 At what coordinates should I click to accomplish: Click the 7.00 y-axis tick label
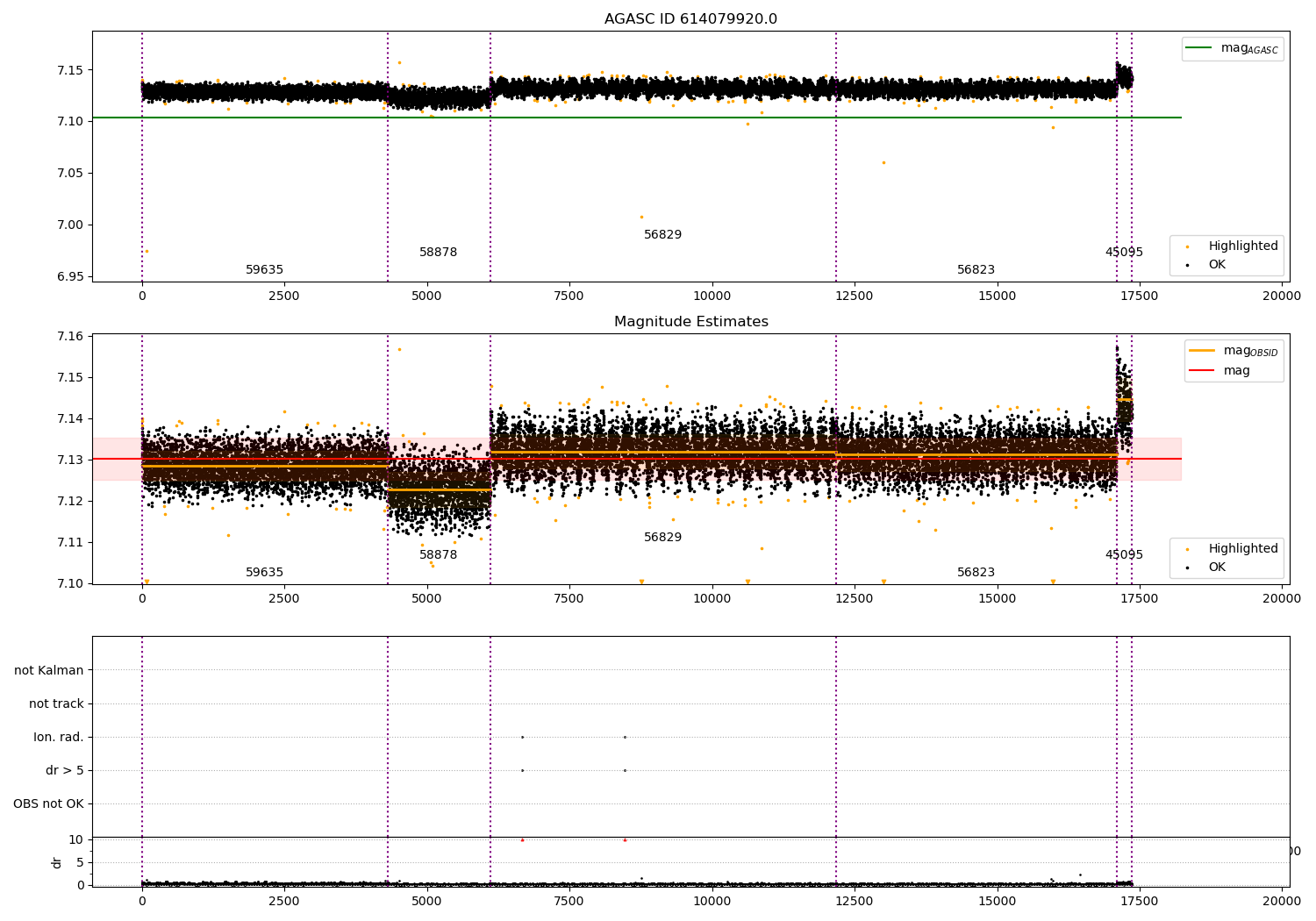coord(70,225)
